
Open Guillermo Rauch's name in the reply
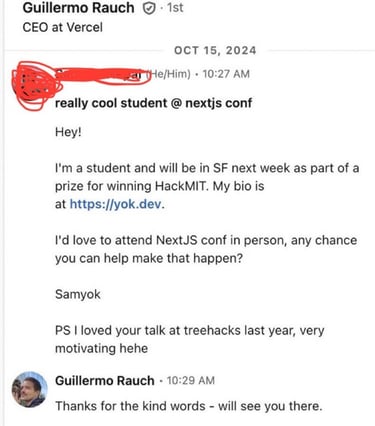(x=105, y=380)
